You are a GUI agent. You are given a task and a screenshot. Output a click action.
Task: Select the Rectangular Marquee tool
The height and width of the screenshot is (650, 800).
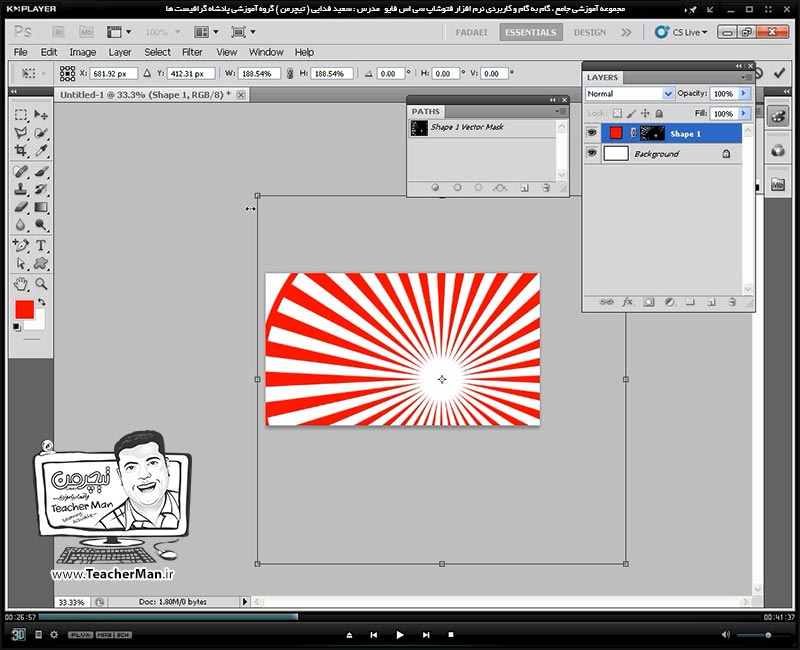pos(21,115)
